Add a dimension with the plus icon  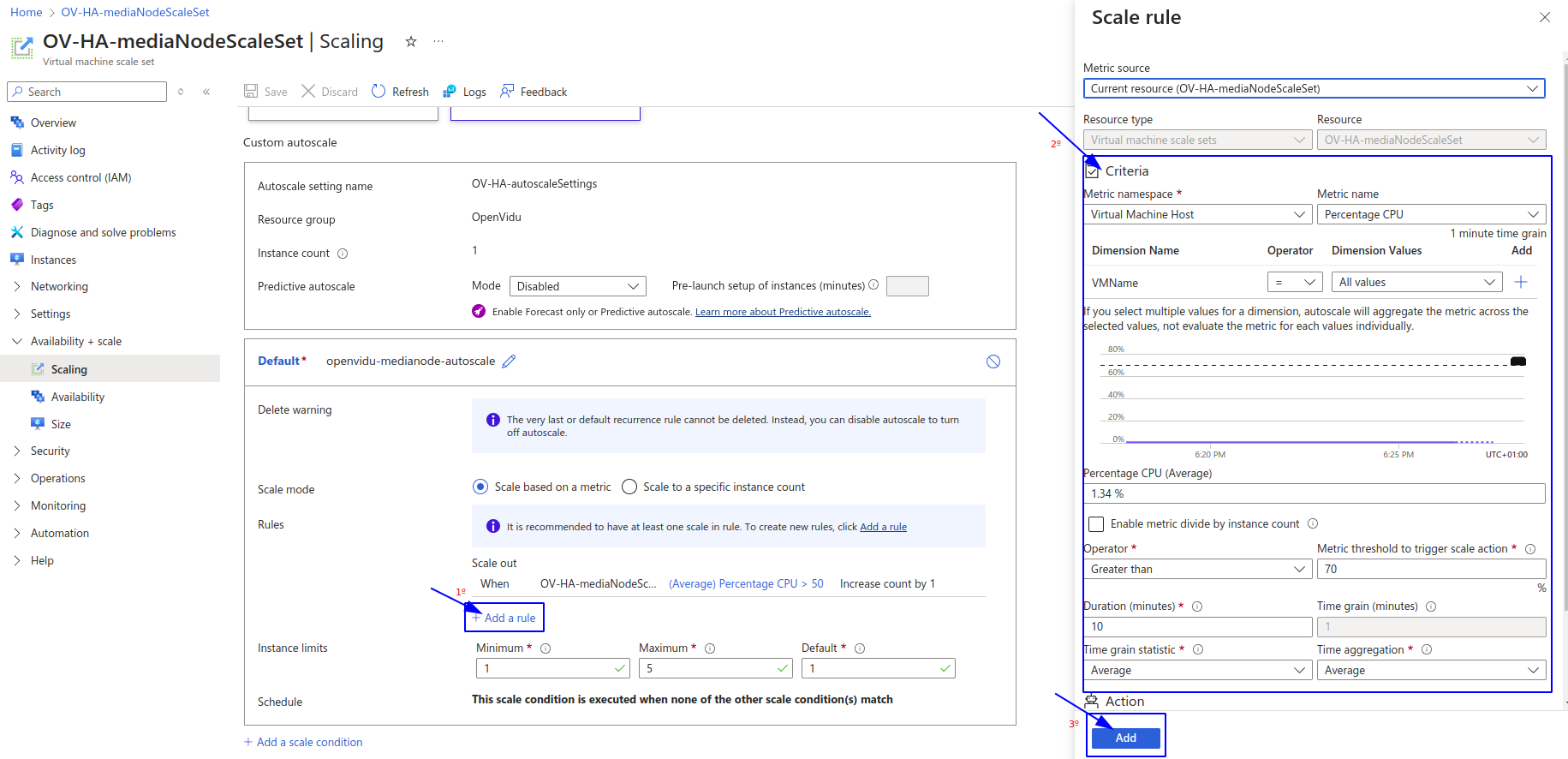coord(1521,283)
